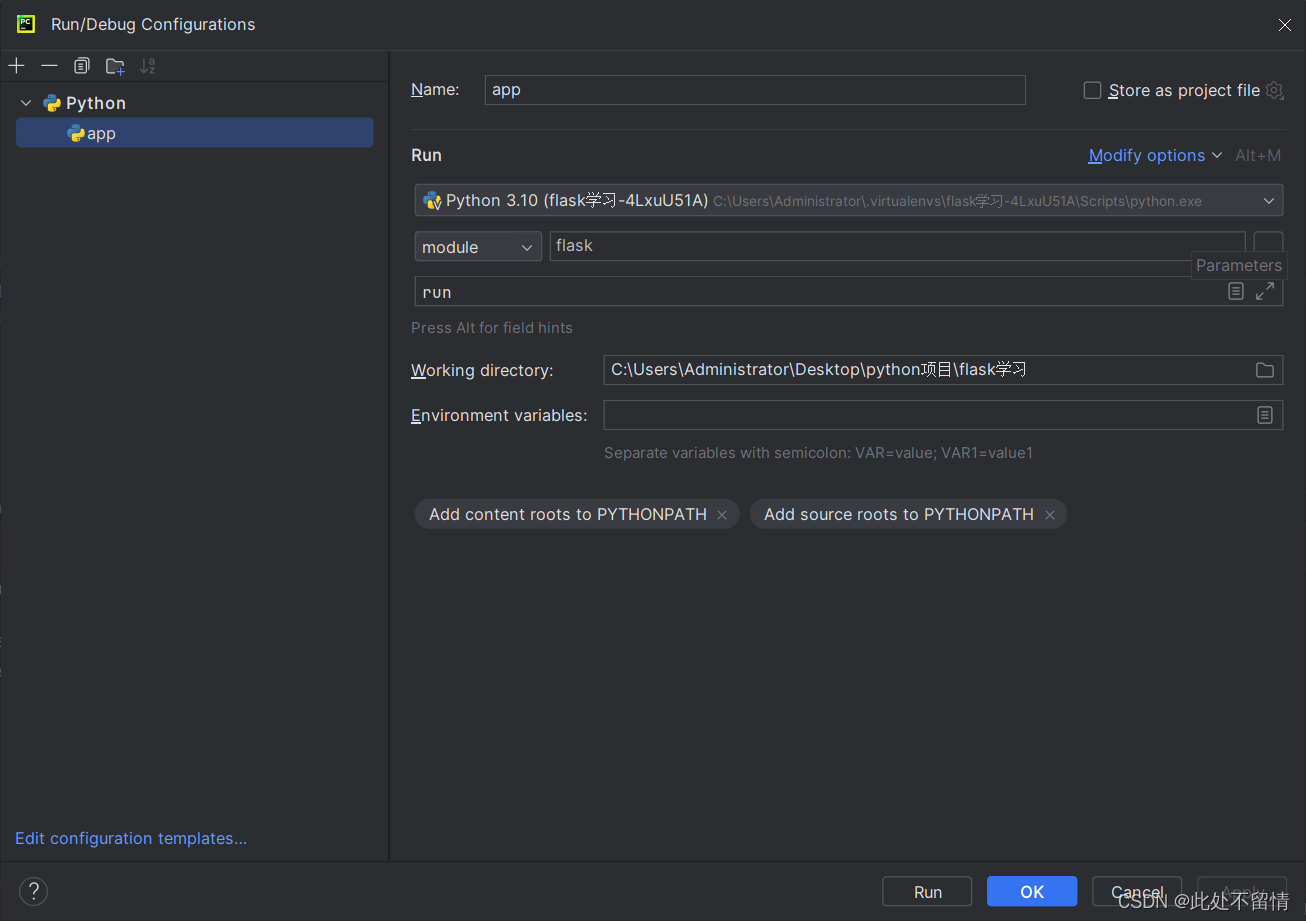Image resolution: width=1306 pixels, height=921 pixels.
Task: Select the Python group node
Action: click(x=96, y=103)
